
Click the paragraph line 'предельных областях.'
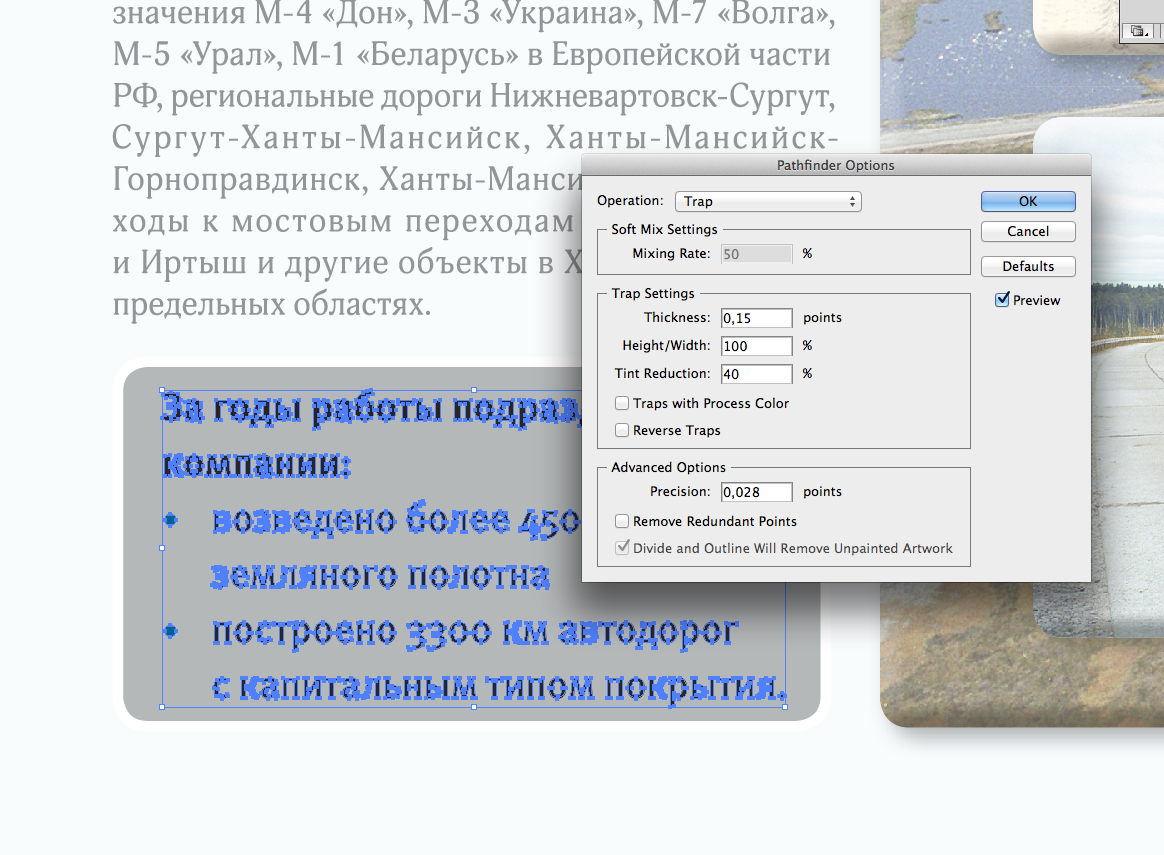272,304
